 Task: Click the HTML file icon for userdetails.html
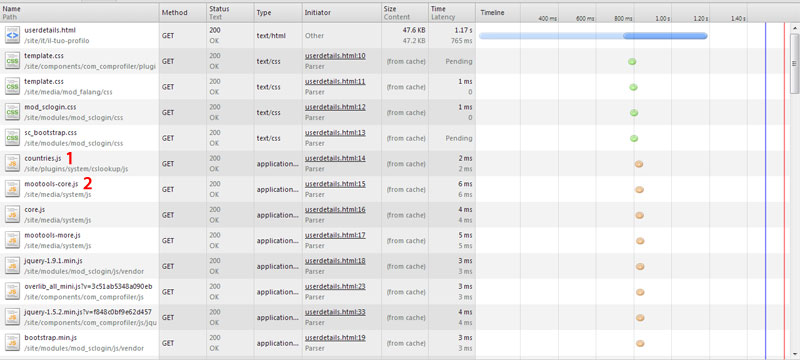point(12,35)
